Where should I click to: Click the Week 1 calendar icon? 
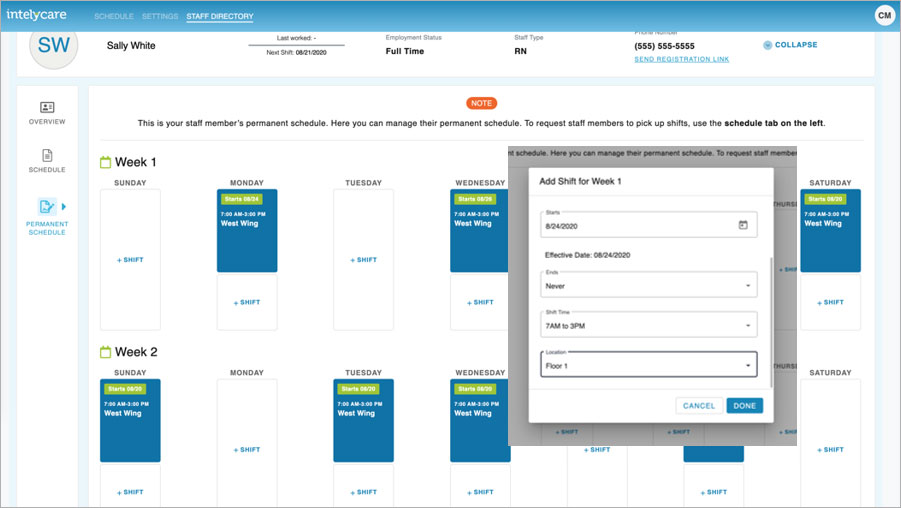(106, 162)
